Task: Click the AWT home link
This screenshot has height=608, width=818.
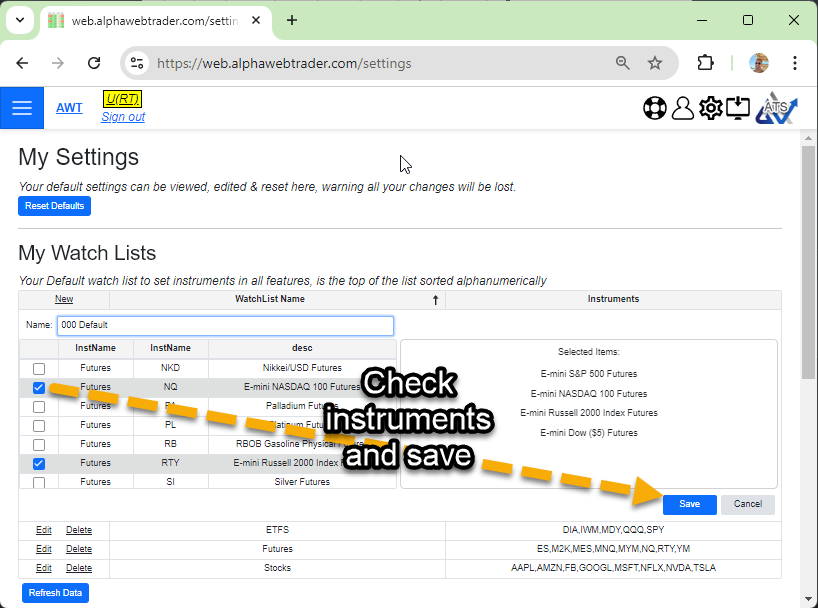Action: pyautogui.click(x=69, y=108)
